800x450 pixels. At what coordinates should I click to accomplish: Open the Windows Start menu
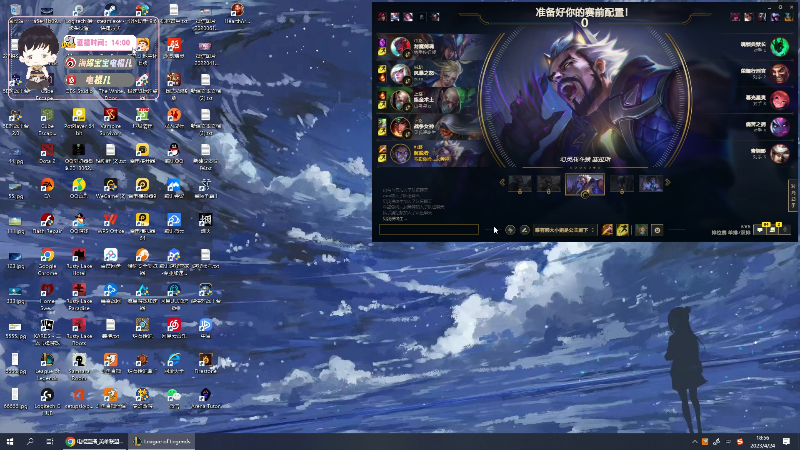coord(10,441)
